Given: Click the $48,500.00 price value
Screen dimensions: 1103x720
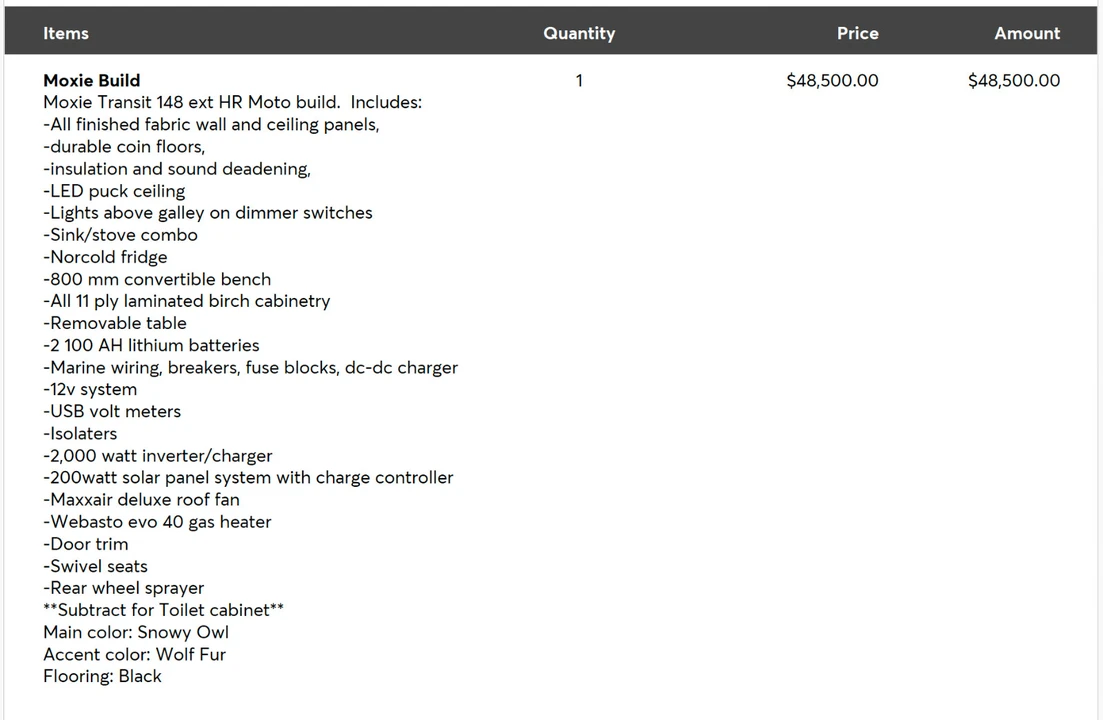Looking at the screenshot, I should [832, 80].
